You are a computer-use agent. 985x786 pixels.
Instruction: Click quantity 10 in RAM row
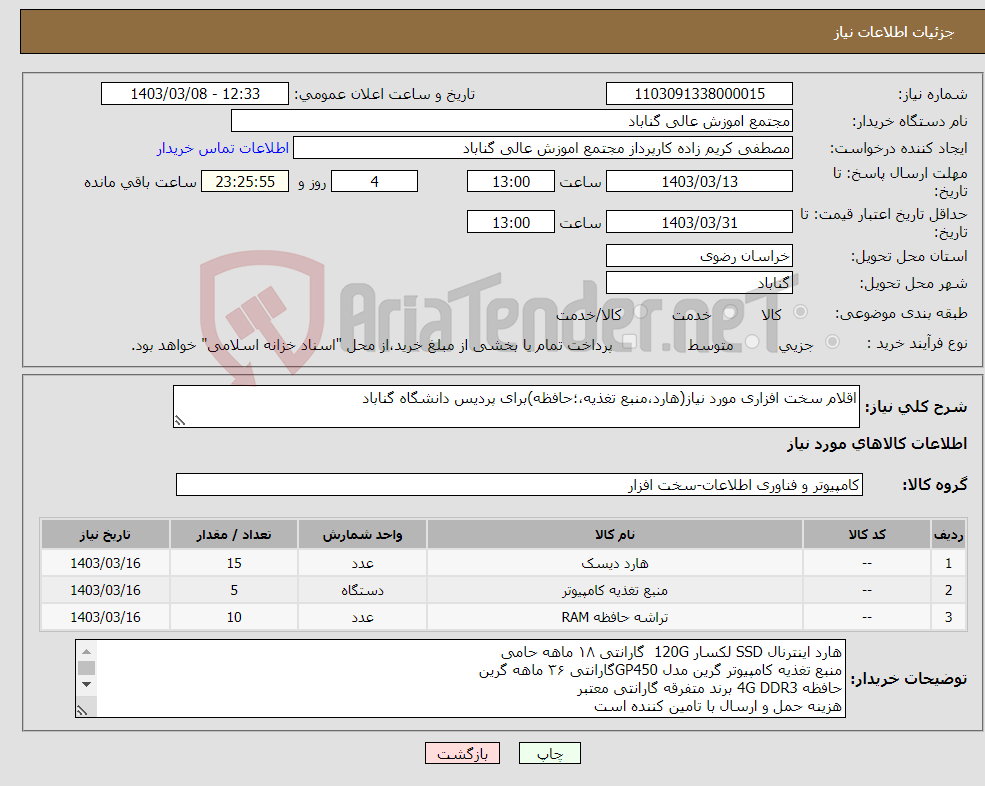(234, 617)
